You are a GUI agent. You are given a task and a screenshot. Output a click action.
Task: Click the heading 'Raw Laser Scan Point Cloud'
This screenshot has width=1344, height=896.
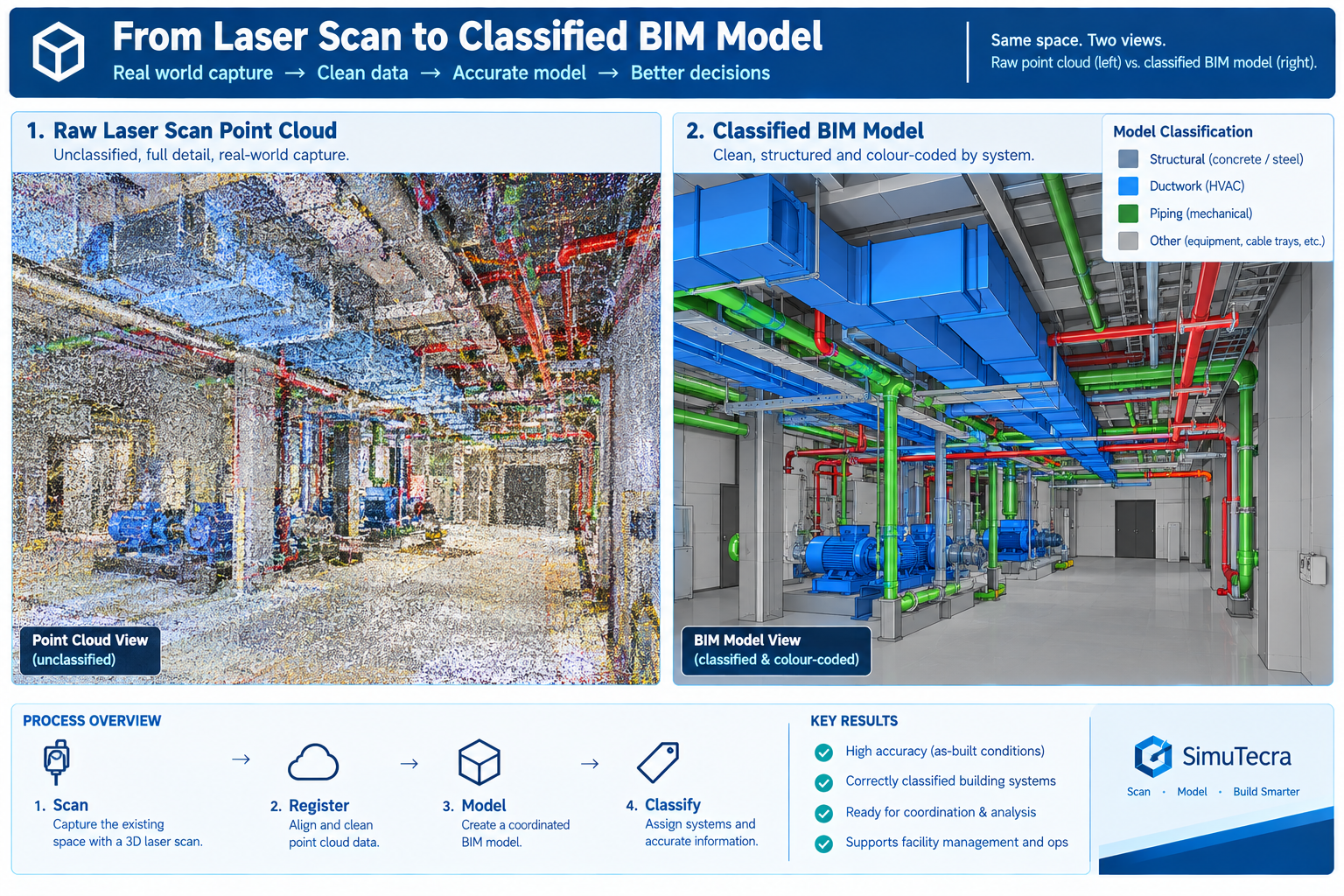(x=195, y=130)
